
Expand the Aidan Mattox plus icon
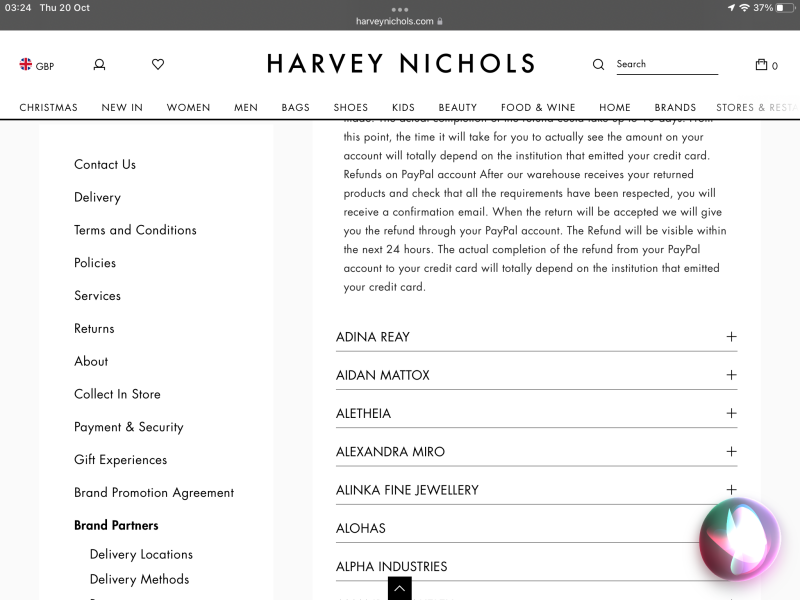click(x=731, y=375)
